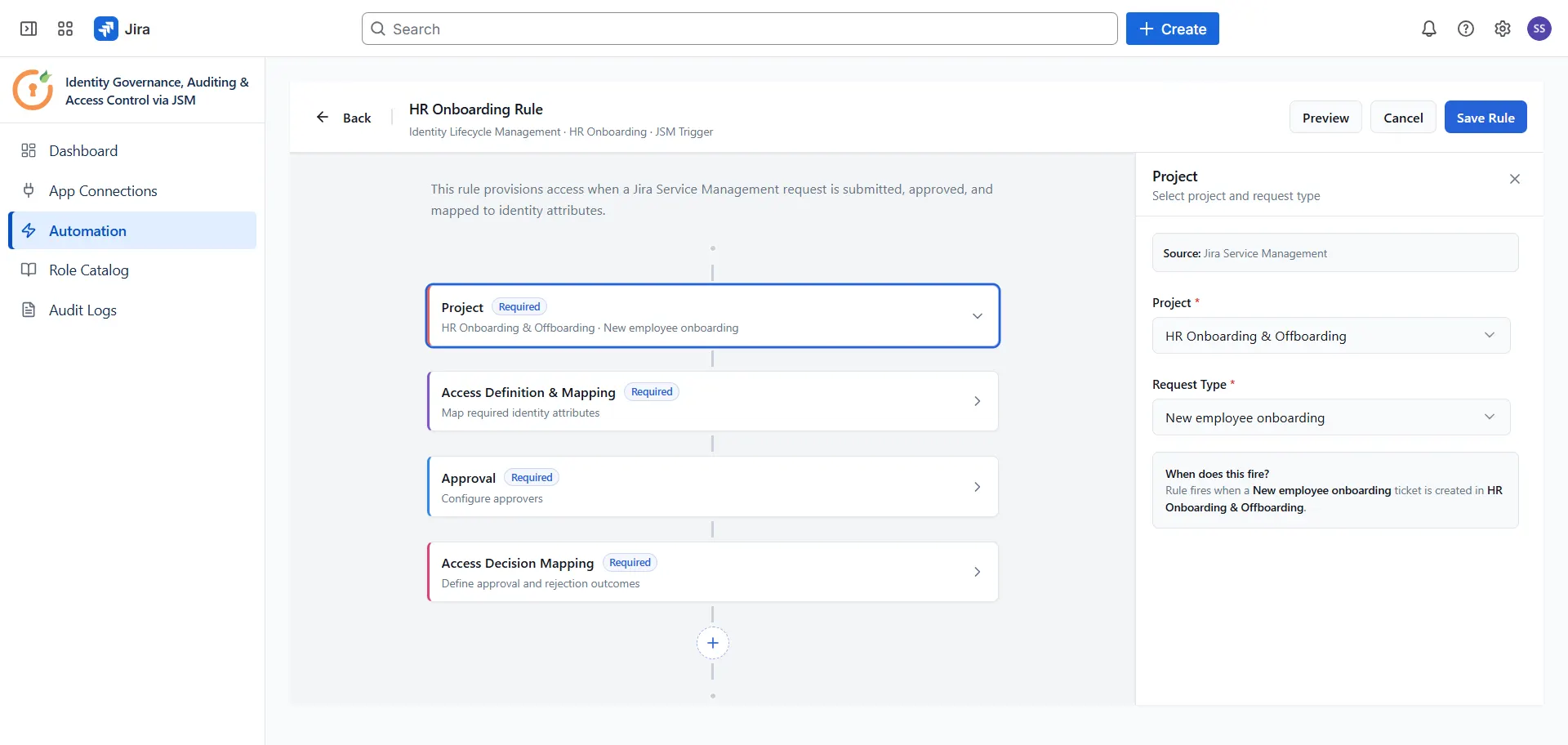The width and height of the screenshot is (1568, 745).
Task: Click the Automation lightning icon
Action: coord(29,230)
